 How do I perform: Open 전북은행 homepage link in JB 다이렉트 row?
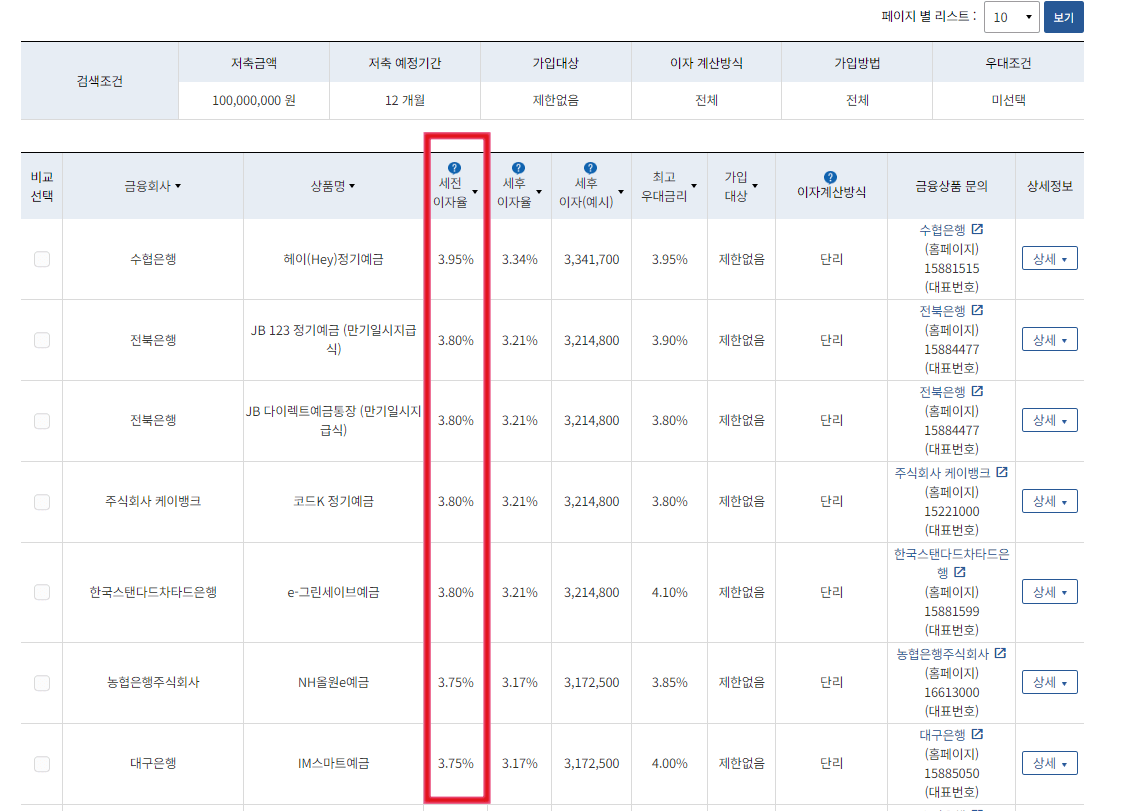coord(942,392)
